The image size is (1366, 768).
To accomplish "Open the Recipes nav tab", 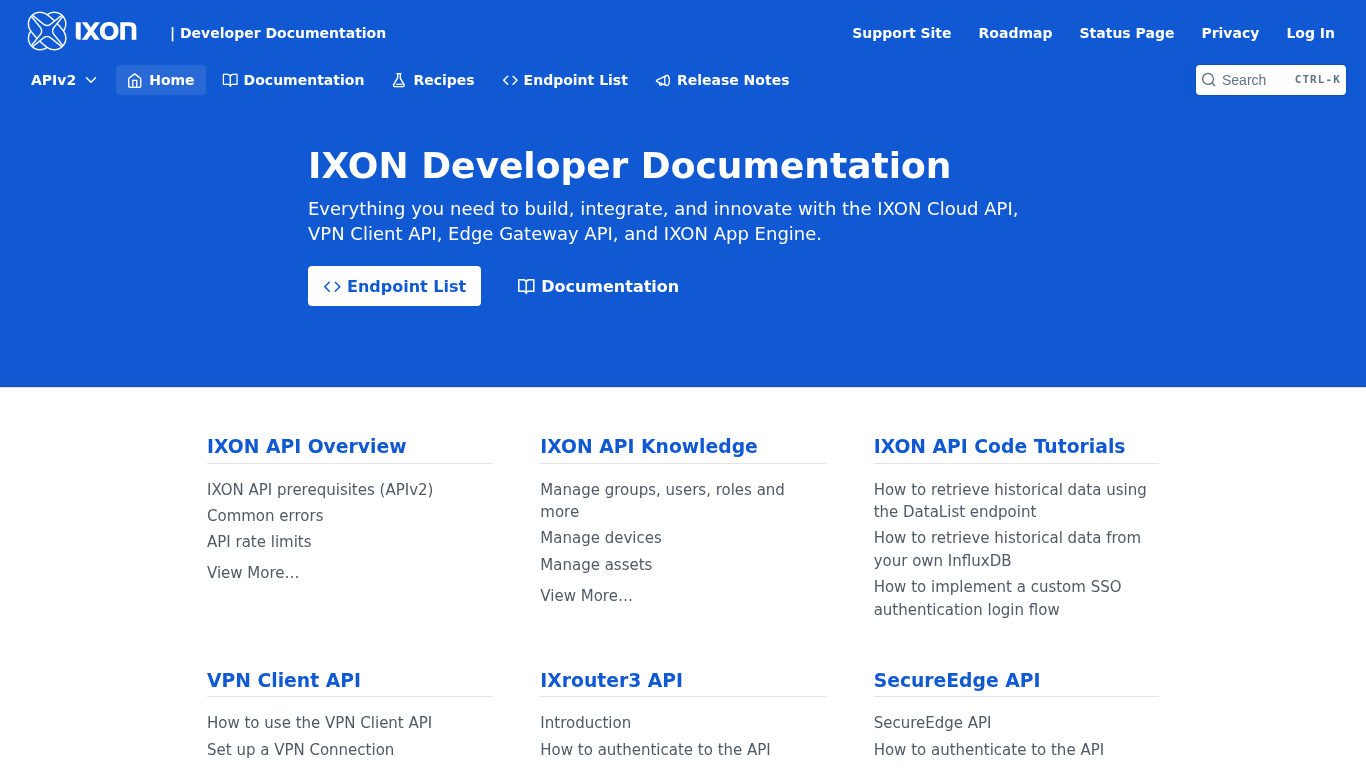I will point(433,80).
